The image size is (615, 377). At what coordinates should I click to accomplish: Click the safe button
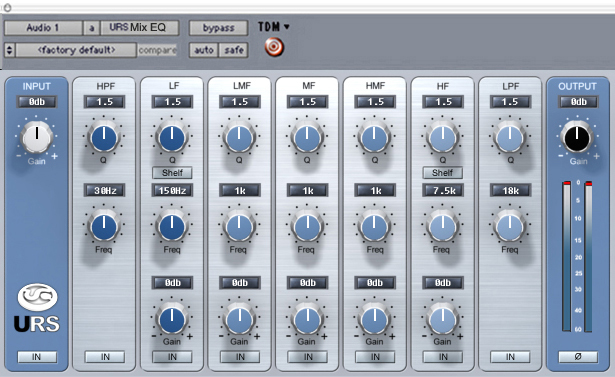[x=234, y=50]
